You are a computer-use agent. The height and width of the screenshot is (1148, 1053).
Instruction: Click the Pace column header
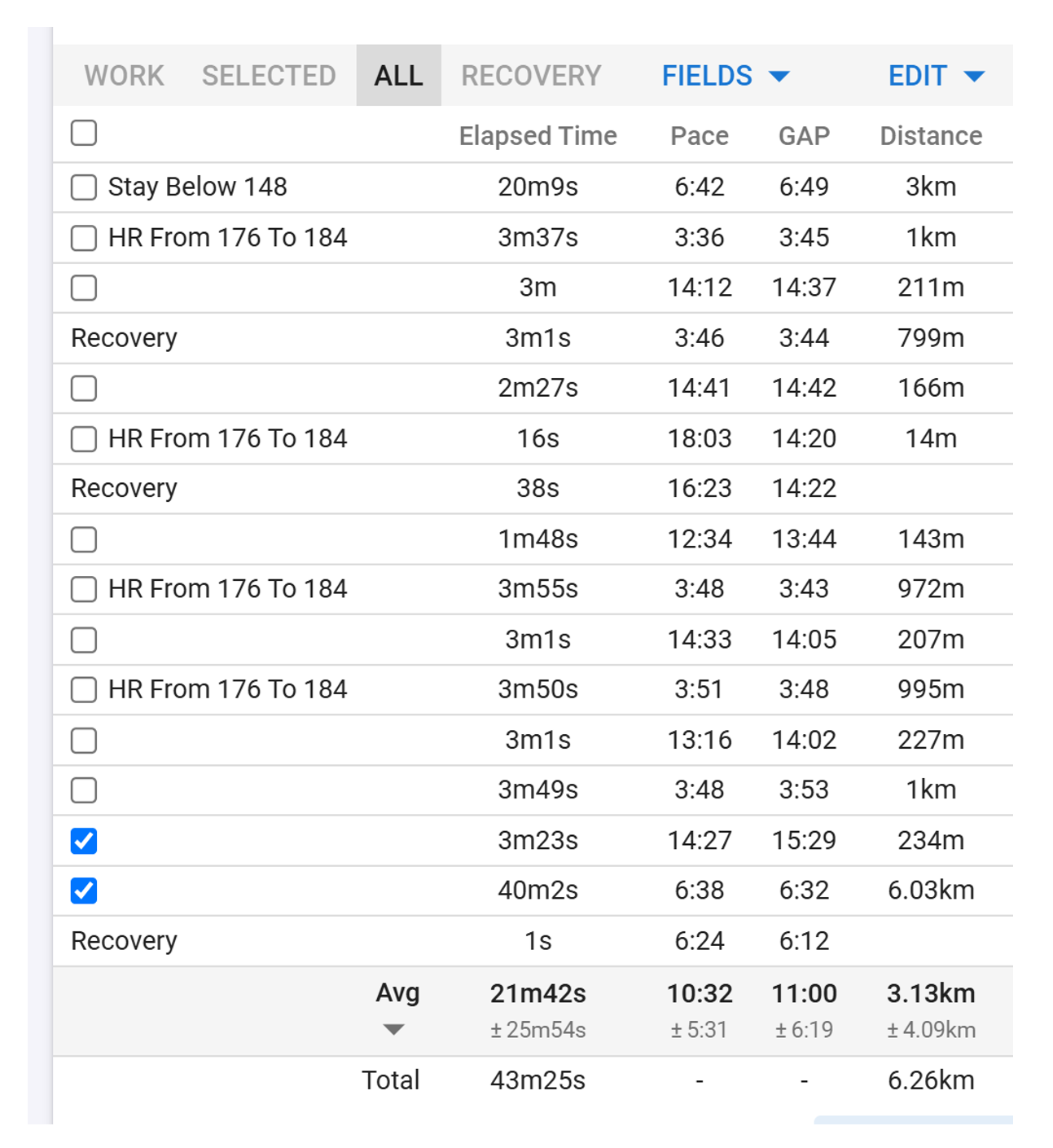tap(700, 136)
